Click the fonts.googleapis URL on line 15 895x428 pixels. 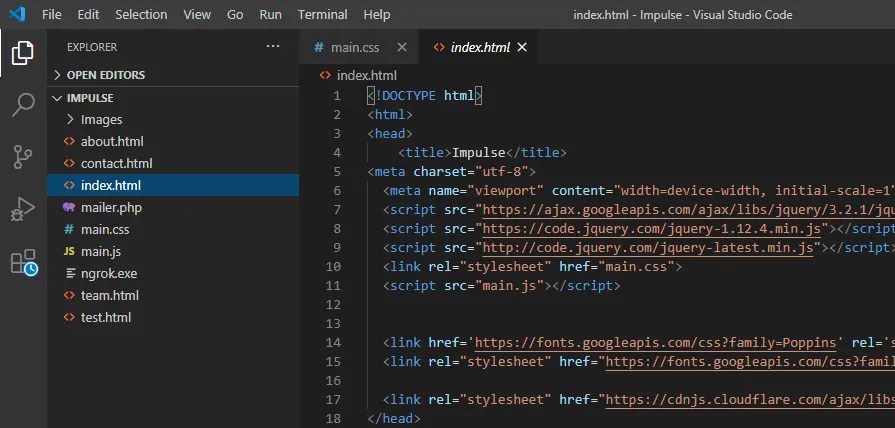[x=750, y=362]
